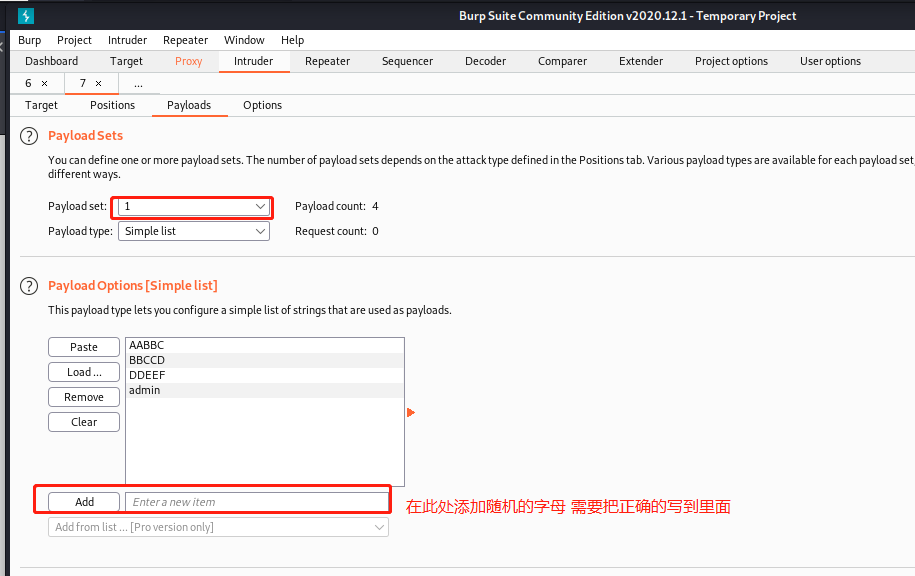
Task: Open the Help menu
Action: coord(292,40)
